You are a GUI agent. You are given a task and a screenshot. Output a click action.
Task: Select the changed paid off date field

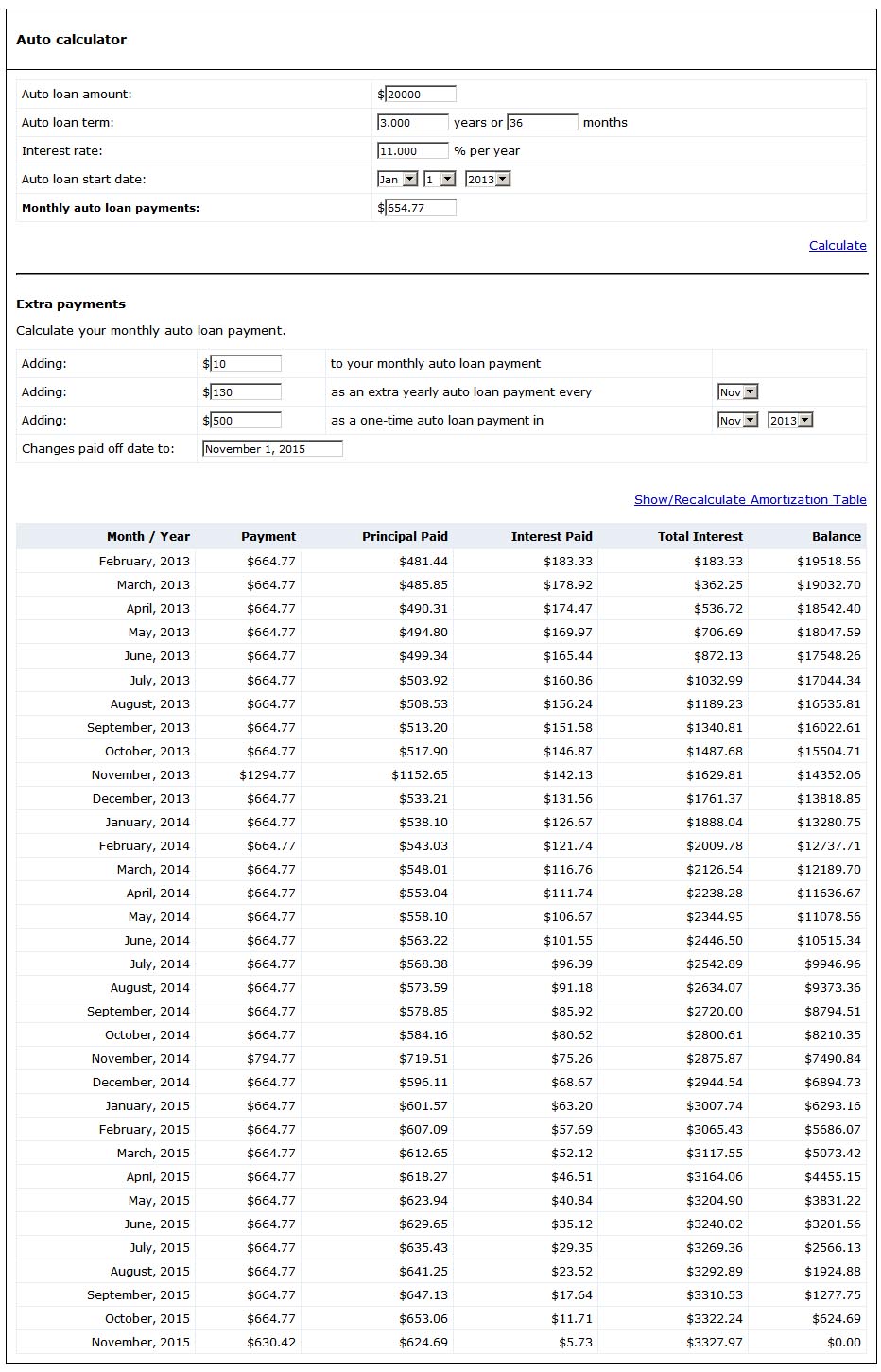272,448
